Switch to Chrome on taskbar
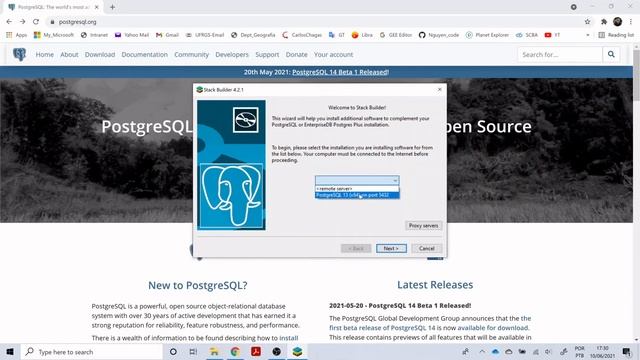Screen dimensions: 640x360 tap(235, 352)
